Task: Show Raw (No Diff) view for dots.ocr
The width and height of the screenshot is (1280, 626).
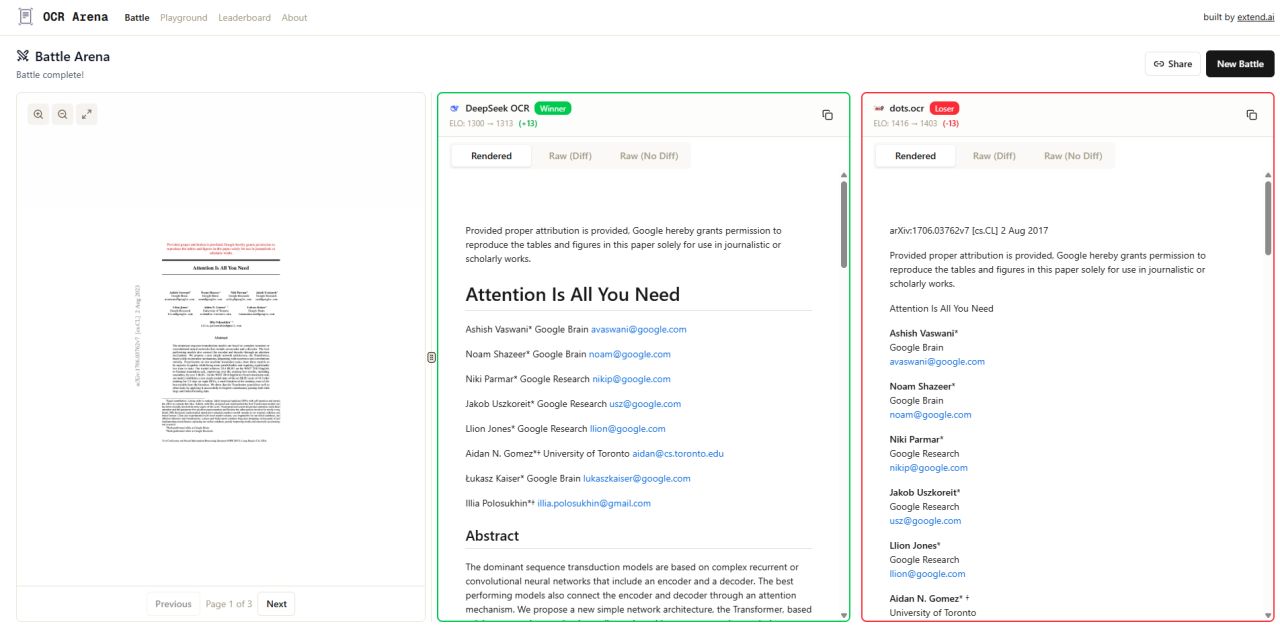Action: [1073, 156]
